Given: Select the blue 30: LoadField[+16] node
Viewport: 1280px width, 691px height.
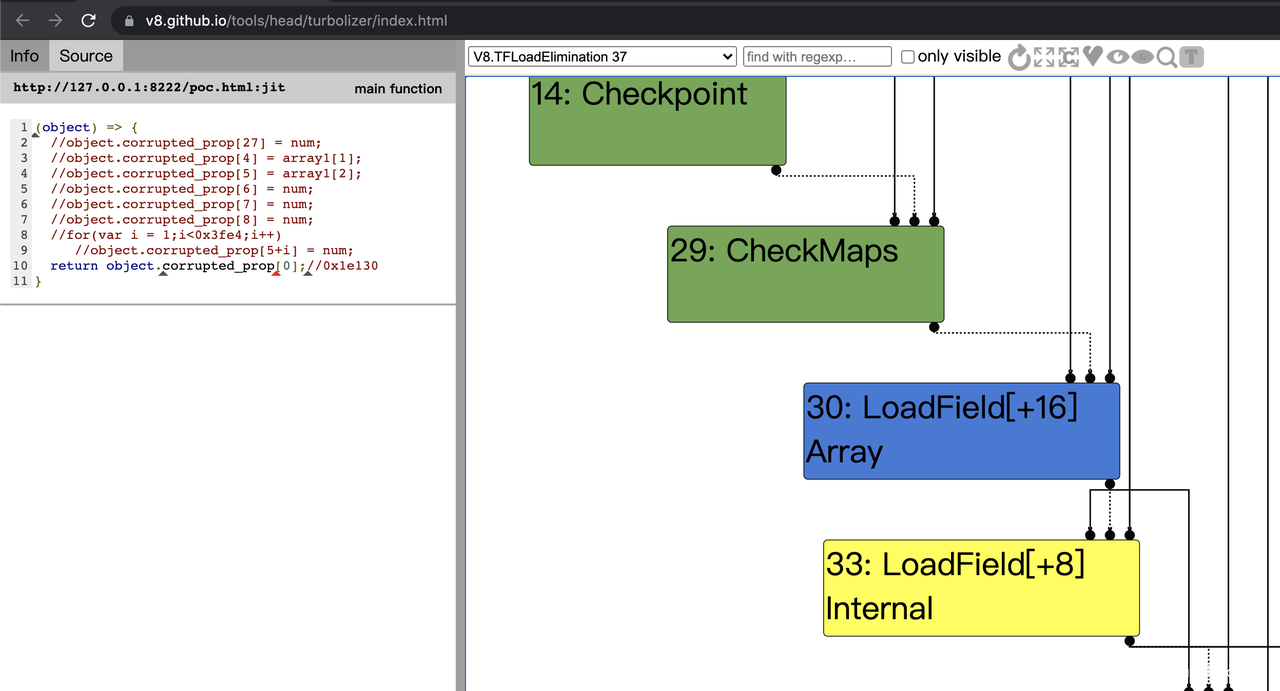Looking at the screenshot, I should click(x=961, y=430).
